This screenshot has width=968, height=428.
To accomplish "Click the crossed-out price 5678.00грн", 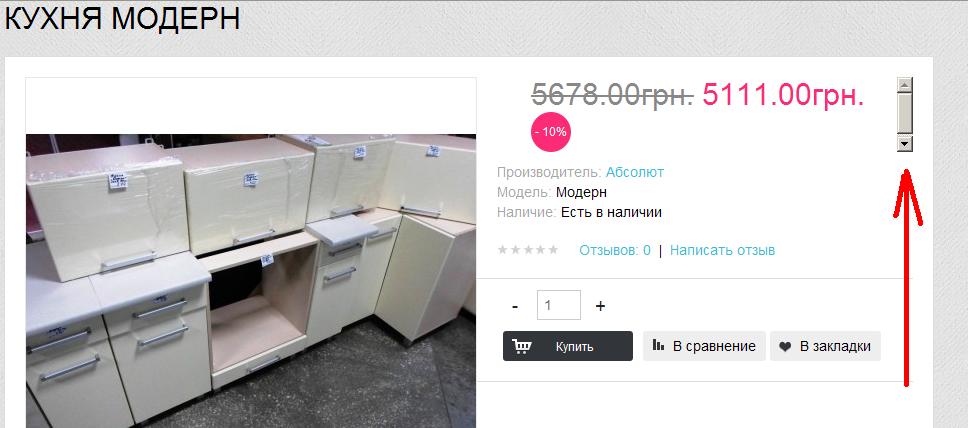I will click(612, 94).
